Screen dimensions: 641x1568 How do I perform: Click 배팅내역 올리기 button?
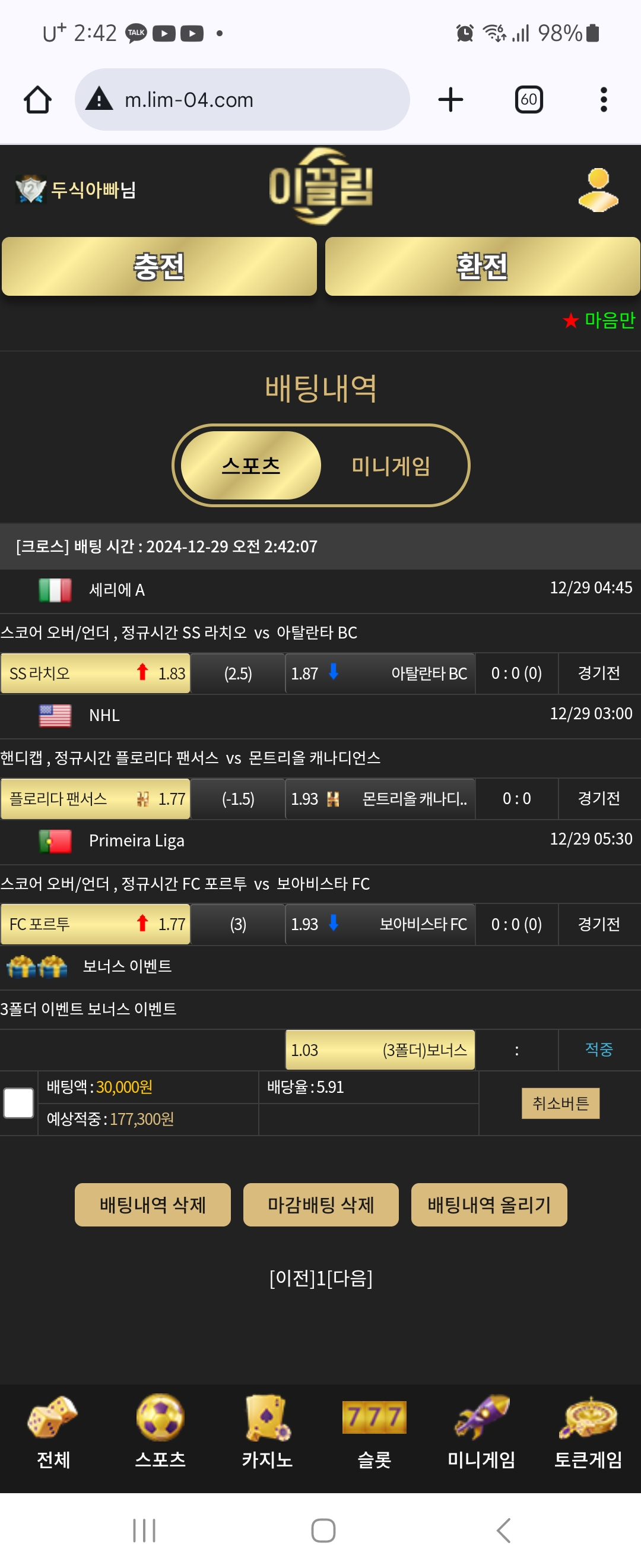(x=489, y=1205)
